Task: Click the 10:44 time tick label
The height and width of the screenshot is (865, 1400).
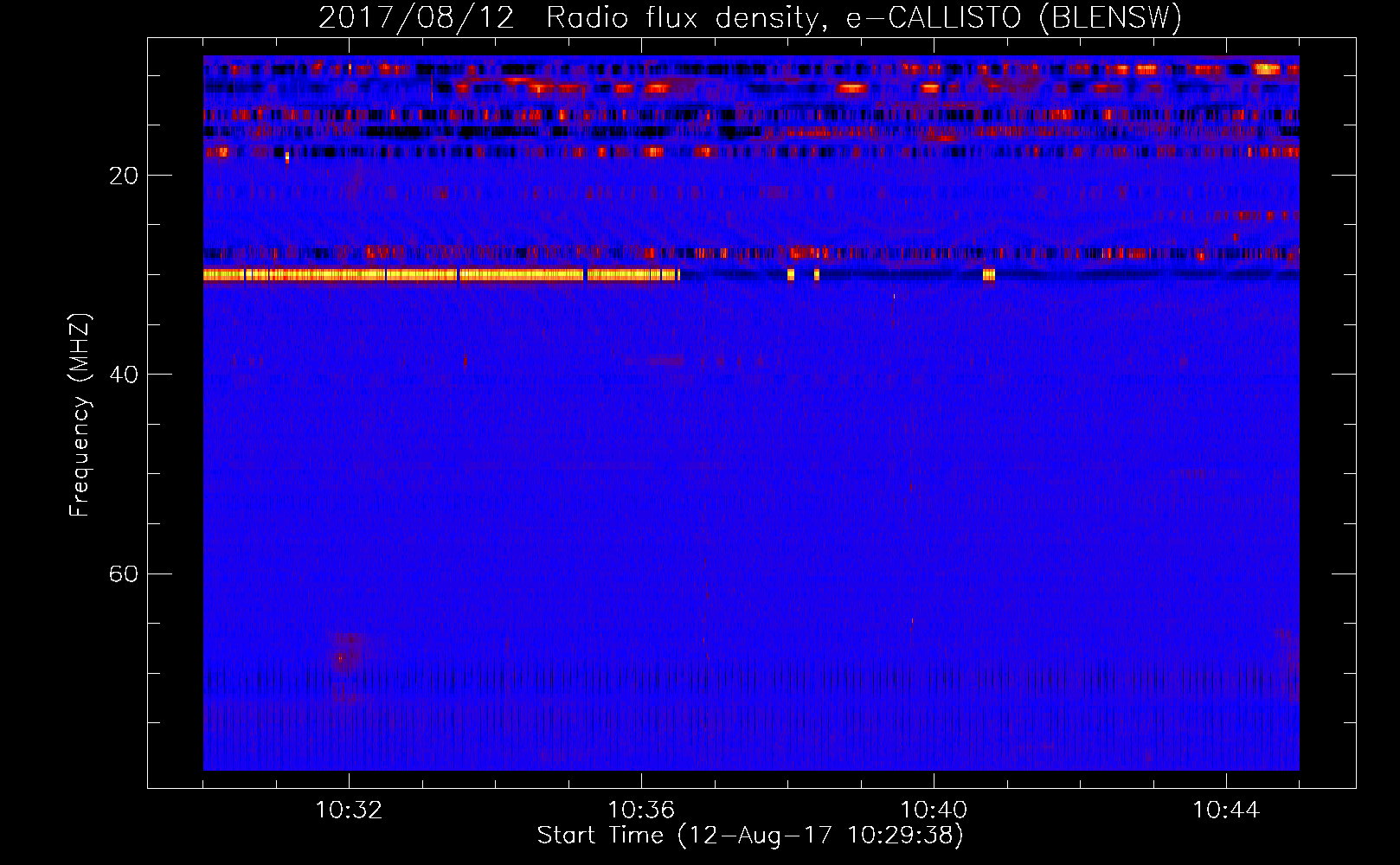Action: [1226, 811]
